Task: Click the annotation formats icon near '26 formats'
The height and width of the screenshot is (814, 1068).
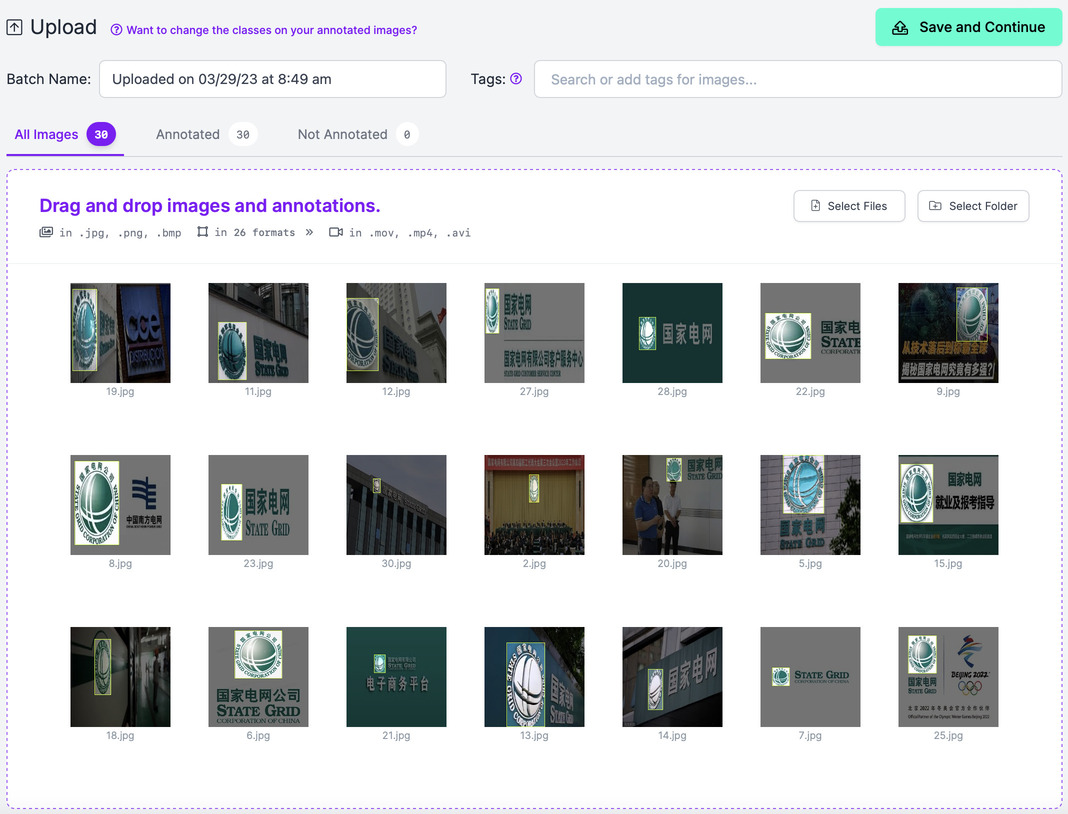Action: [x=203, y=232]
